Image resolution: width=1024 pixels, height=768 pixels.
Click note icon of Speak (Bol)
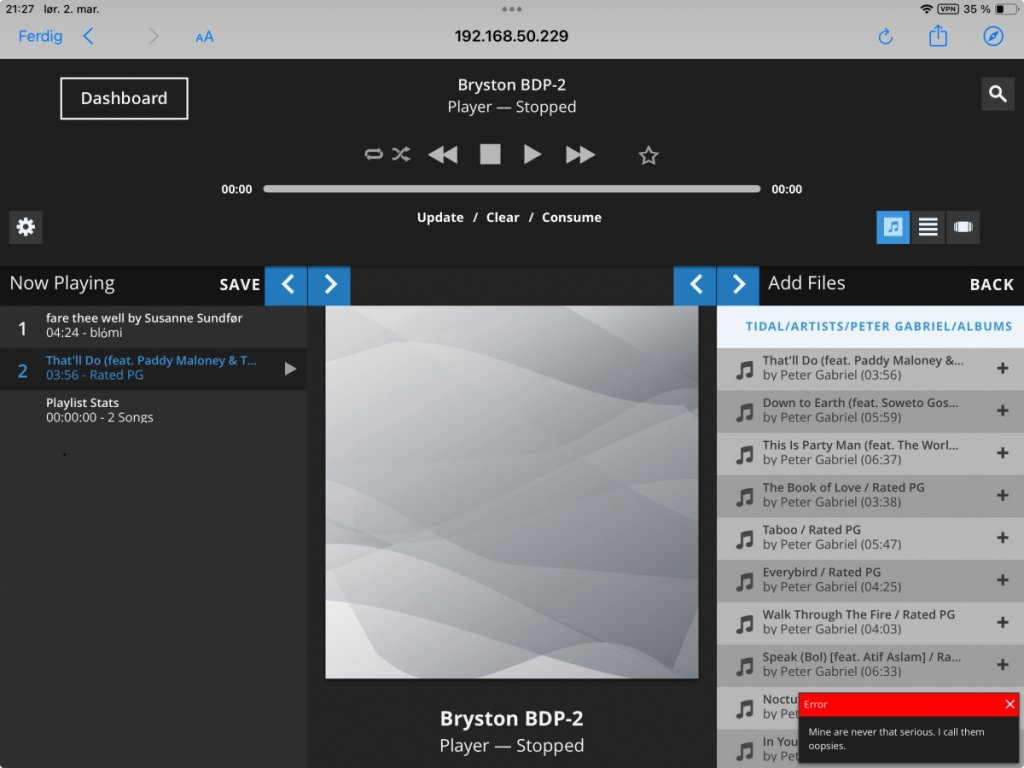point(744,667)
